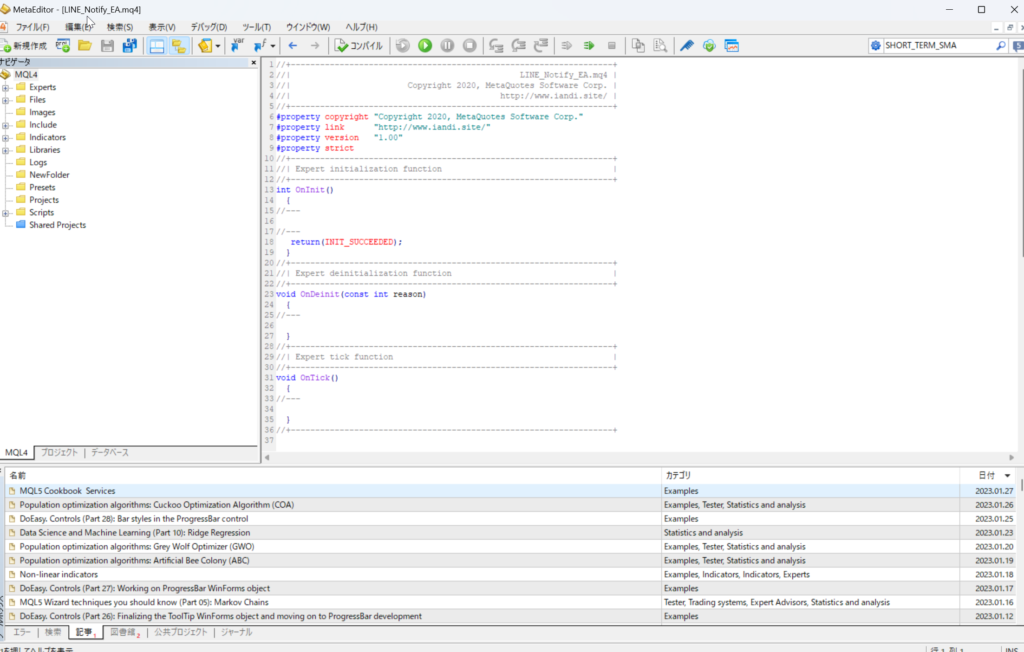Click the 新規作成 new file button
This screenshot has width=1024, height=652.
coord(24,46)
